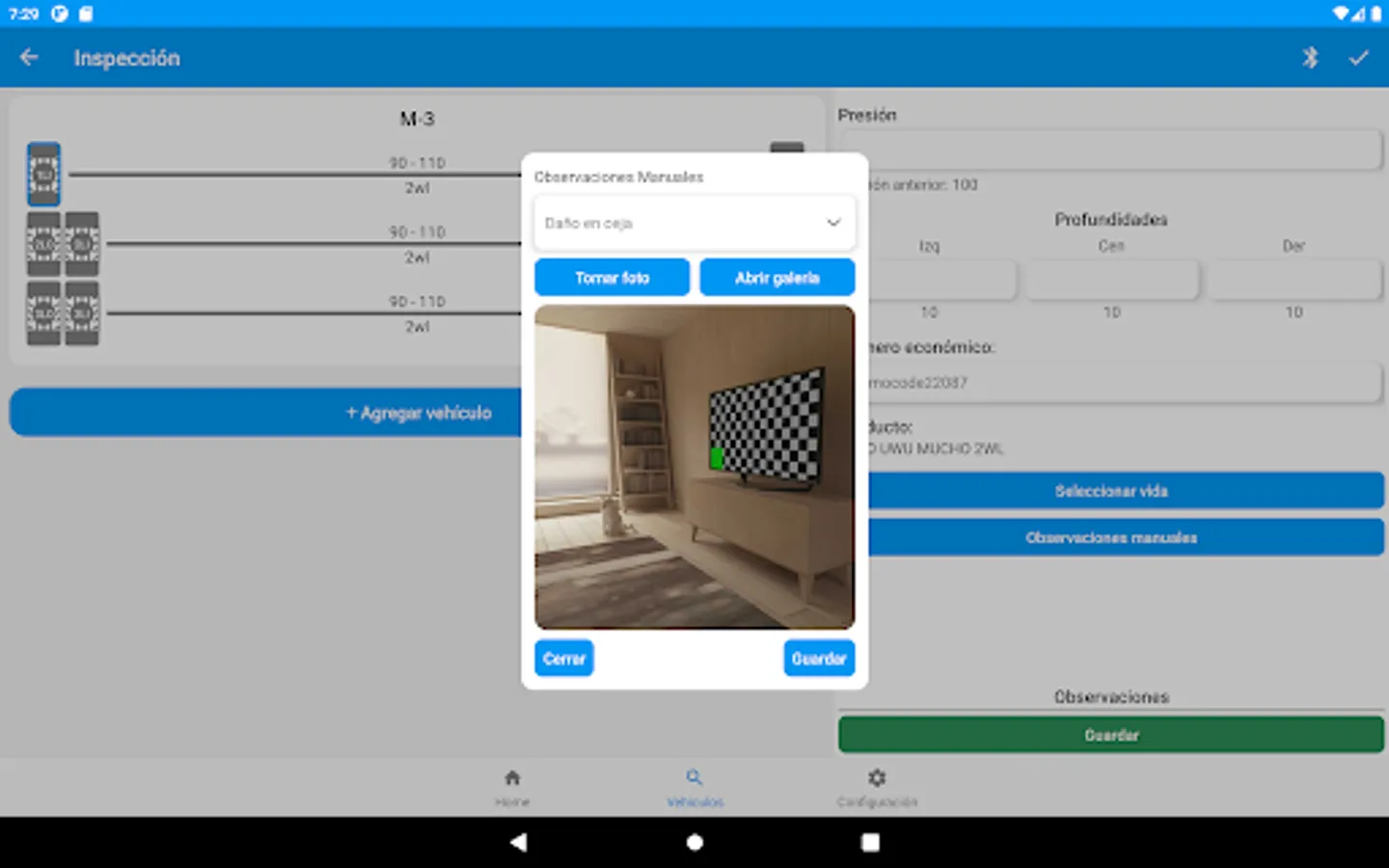
Task: Tap the Android back navigation button
Action: point(518,842)
